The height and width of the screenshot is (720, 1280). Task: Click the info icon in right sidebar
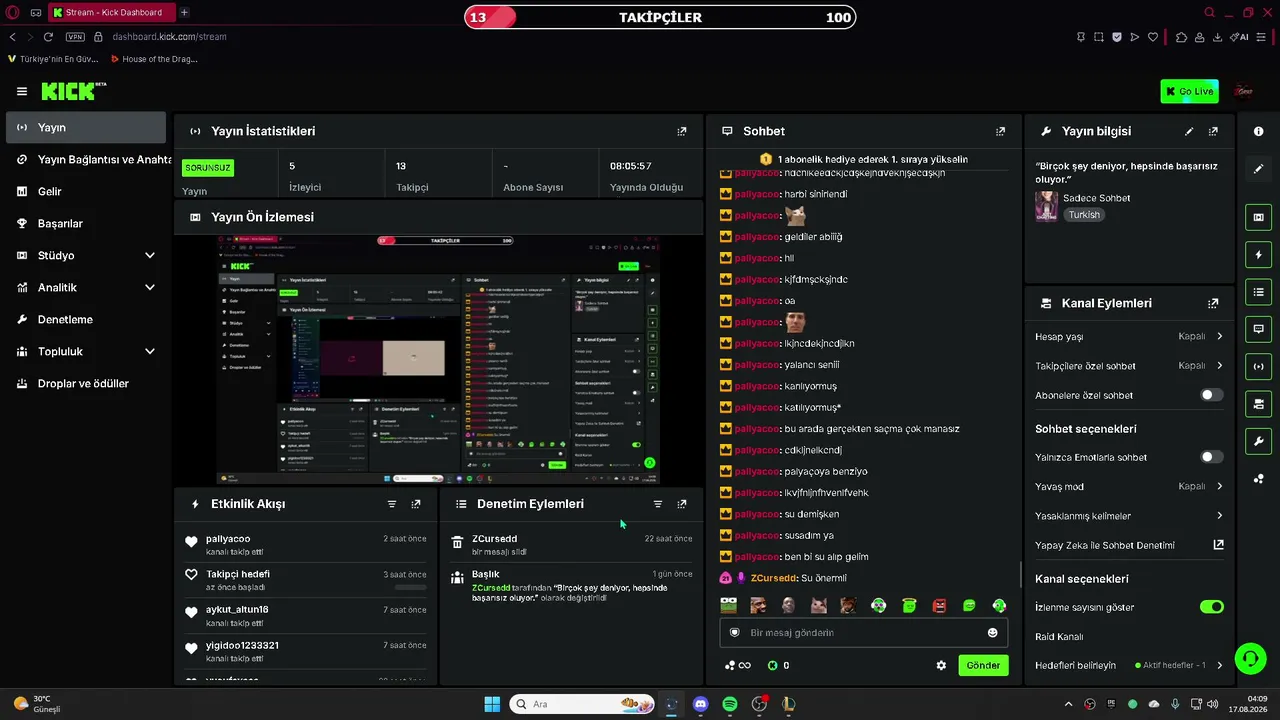[x=1258, y=131]
